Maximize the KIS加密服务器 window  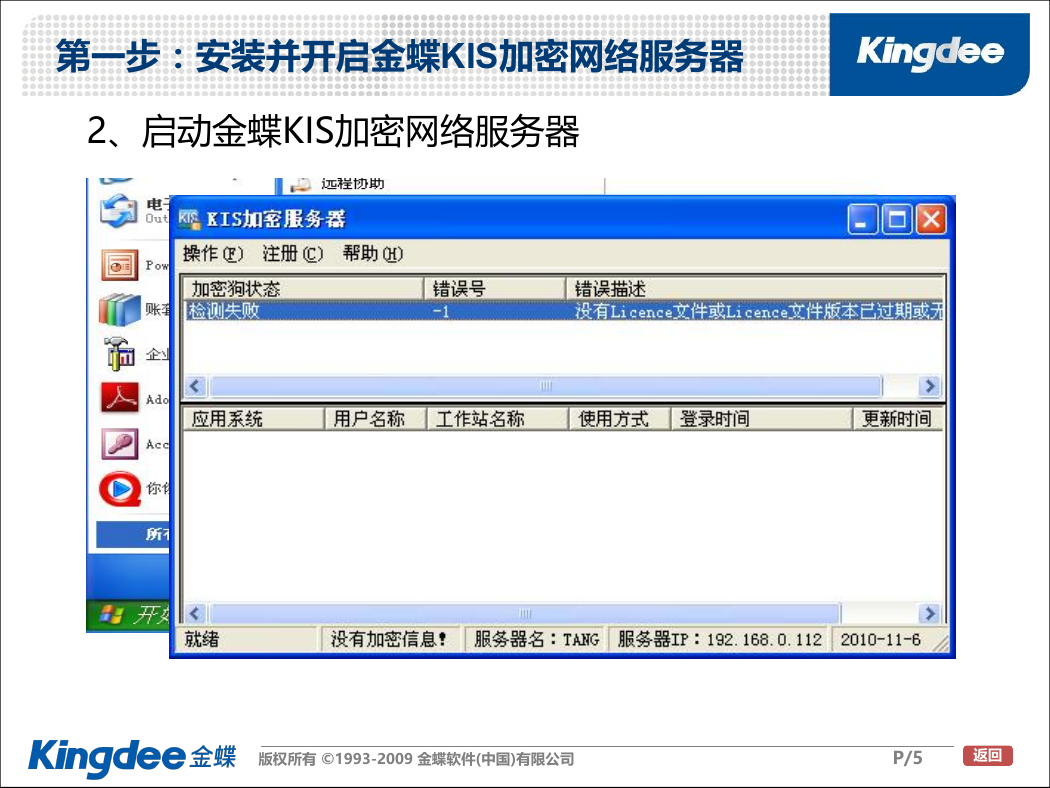pos(897,220)
